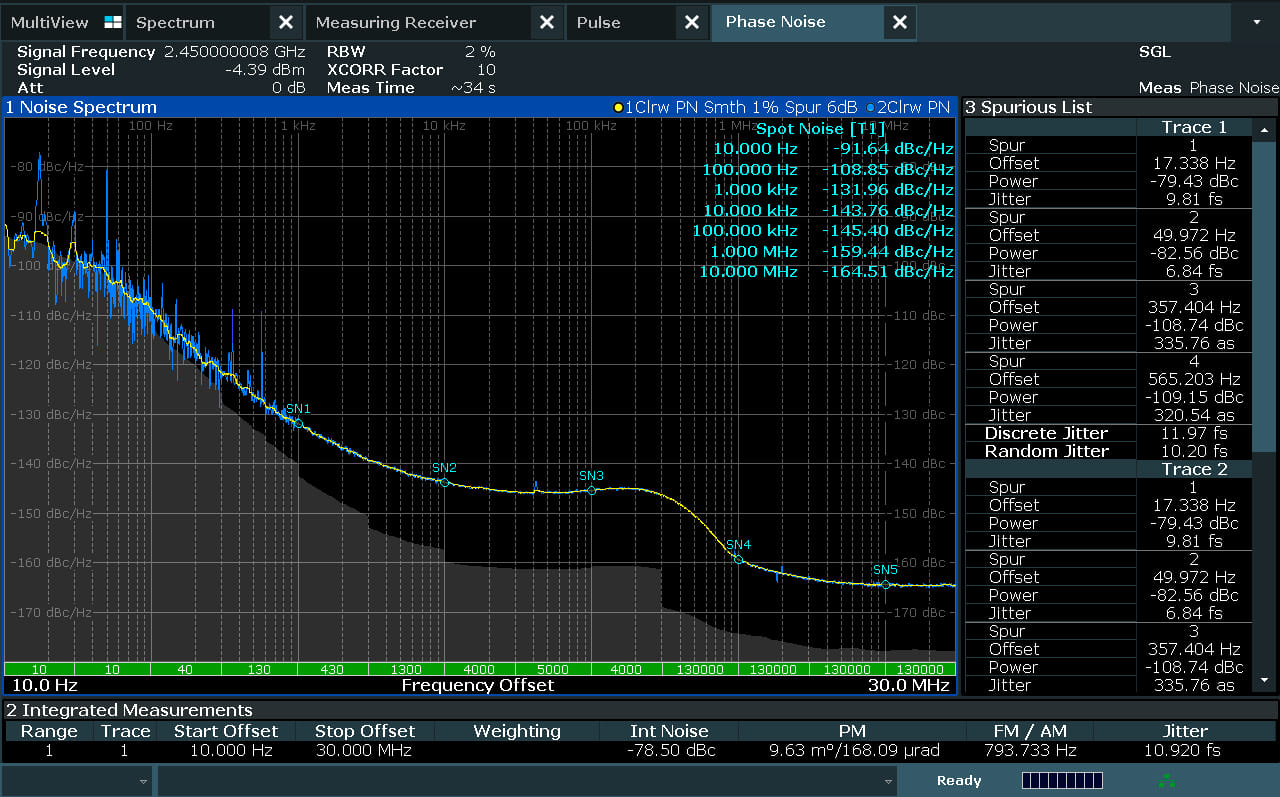Expand the left status bar dropdown

[143, 781]
